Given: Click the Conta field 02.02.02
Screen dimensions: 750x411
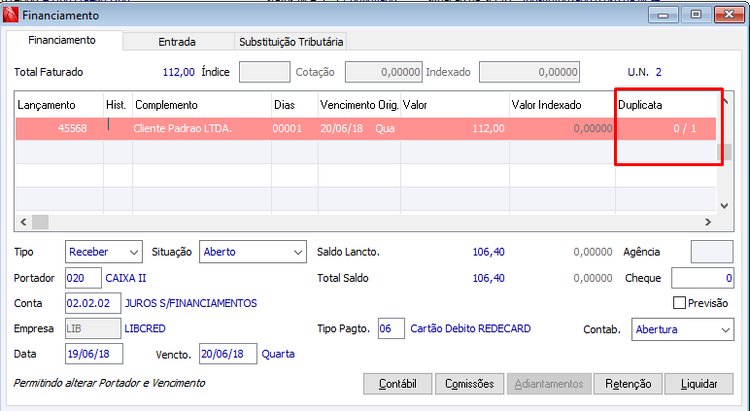Looking at the screenshot, I should pyautogui.click(x=93, y=303).
